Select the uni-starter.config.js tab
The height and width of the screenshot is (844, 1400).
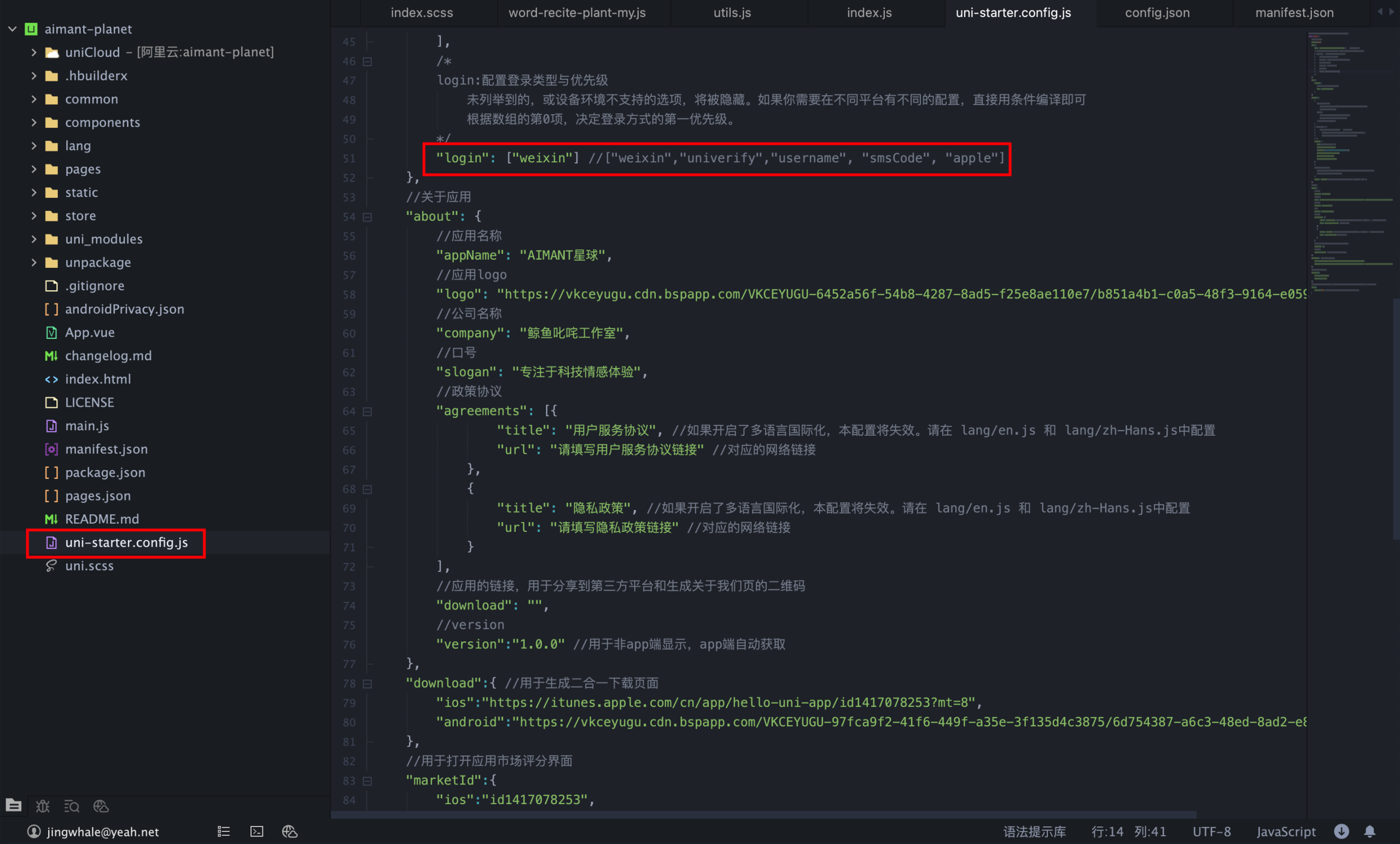(1014, 13)
